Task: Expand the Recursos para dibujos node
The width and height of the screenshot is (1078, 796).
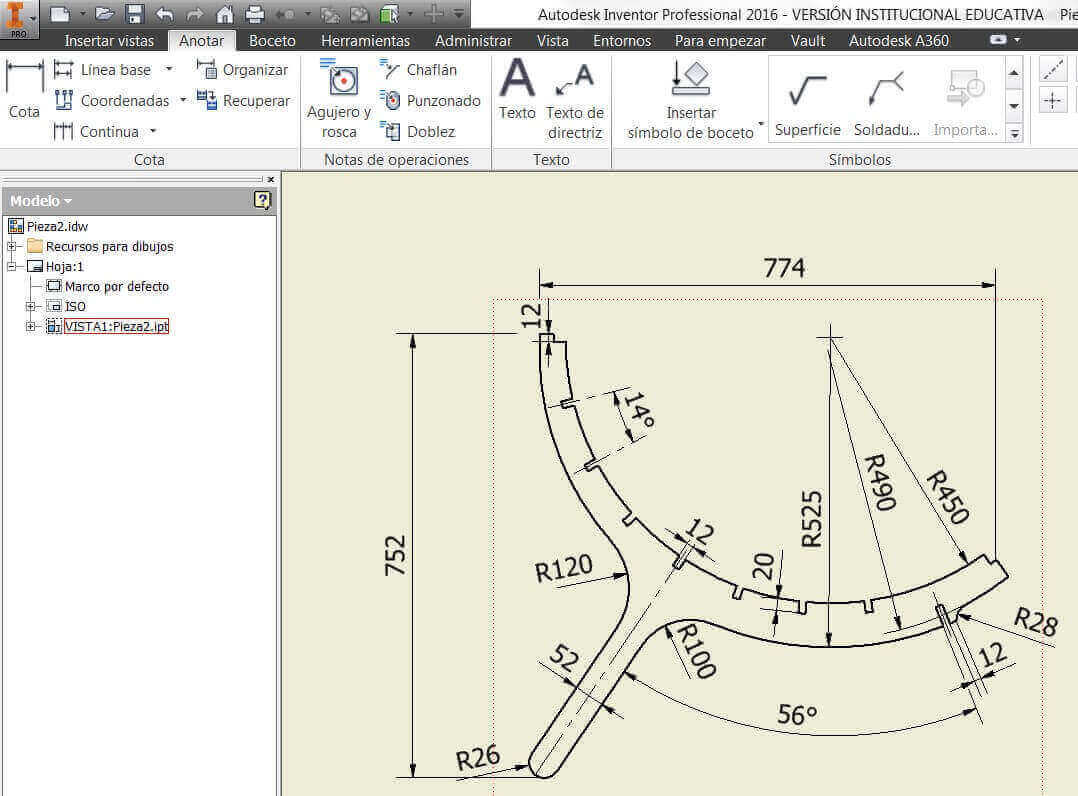Action: coord(12,246)
